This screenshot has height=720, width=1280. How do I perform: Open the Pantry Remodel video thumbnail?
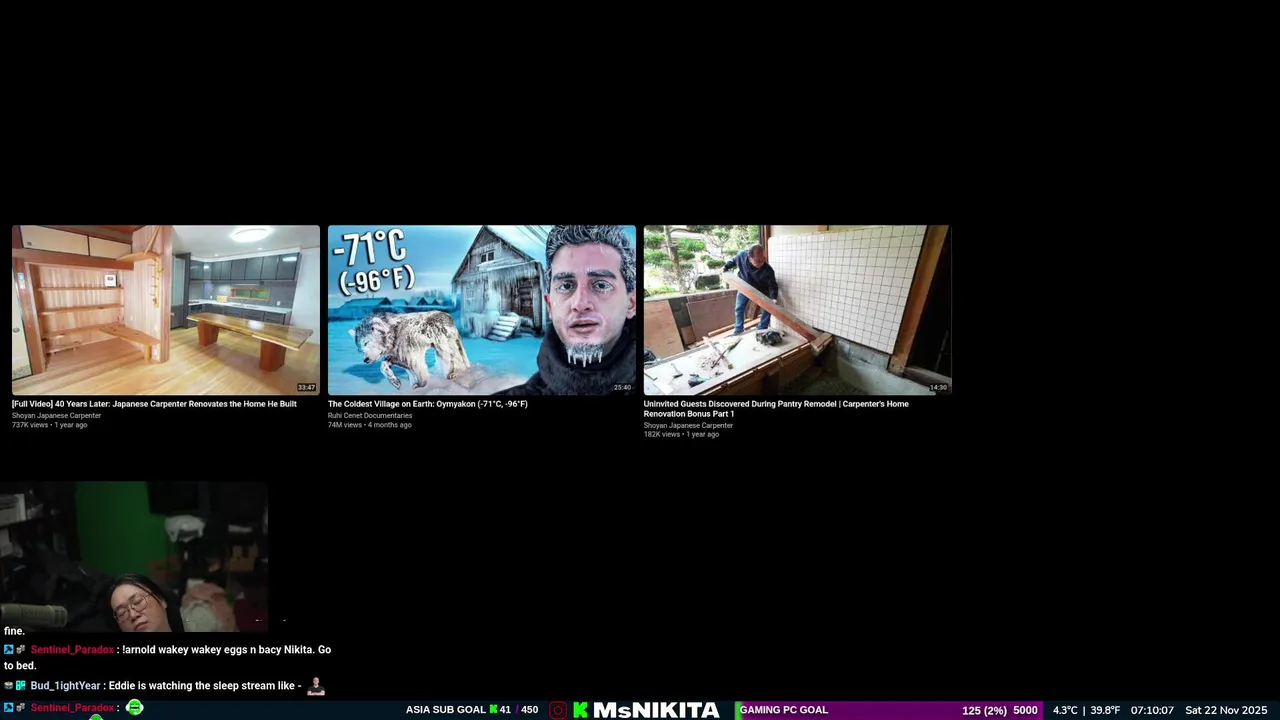[x=797, y=310]
